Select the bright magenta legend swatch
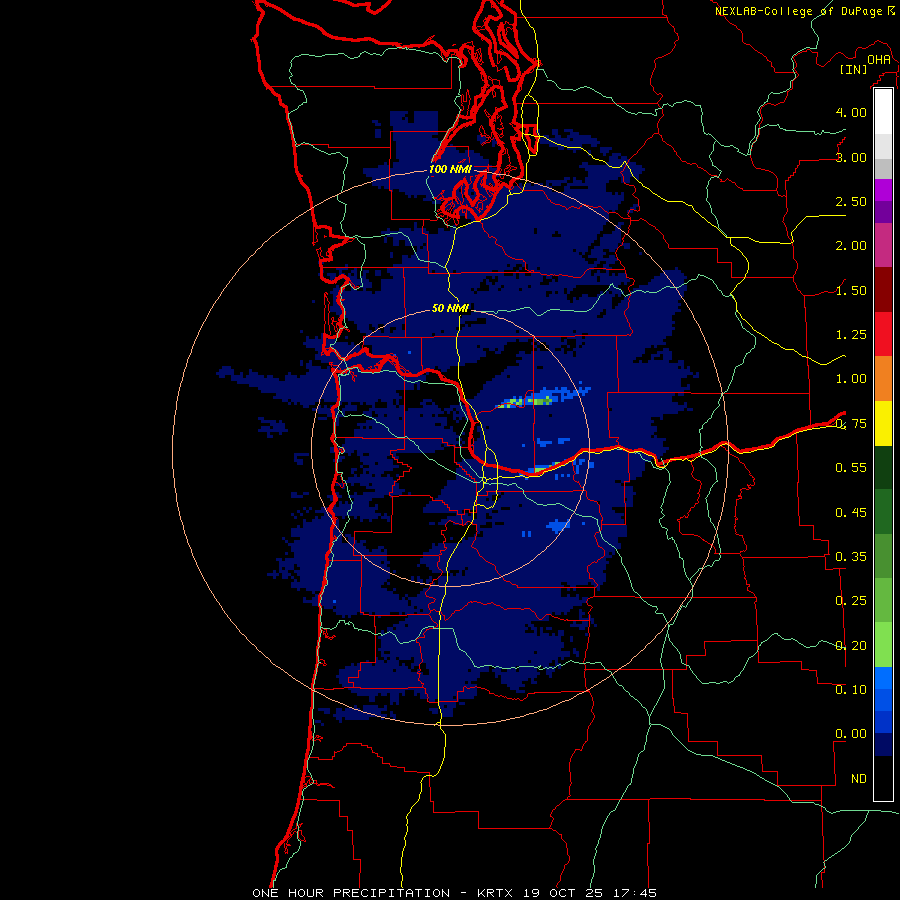The width and height of the screenshot is (900, 900). point(883,190)
